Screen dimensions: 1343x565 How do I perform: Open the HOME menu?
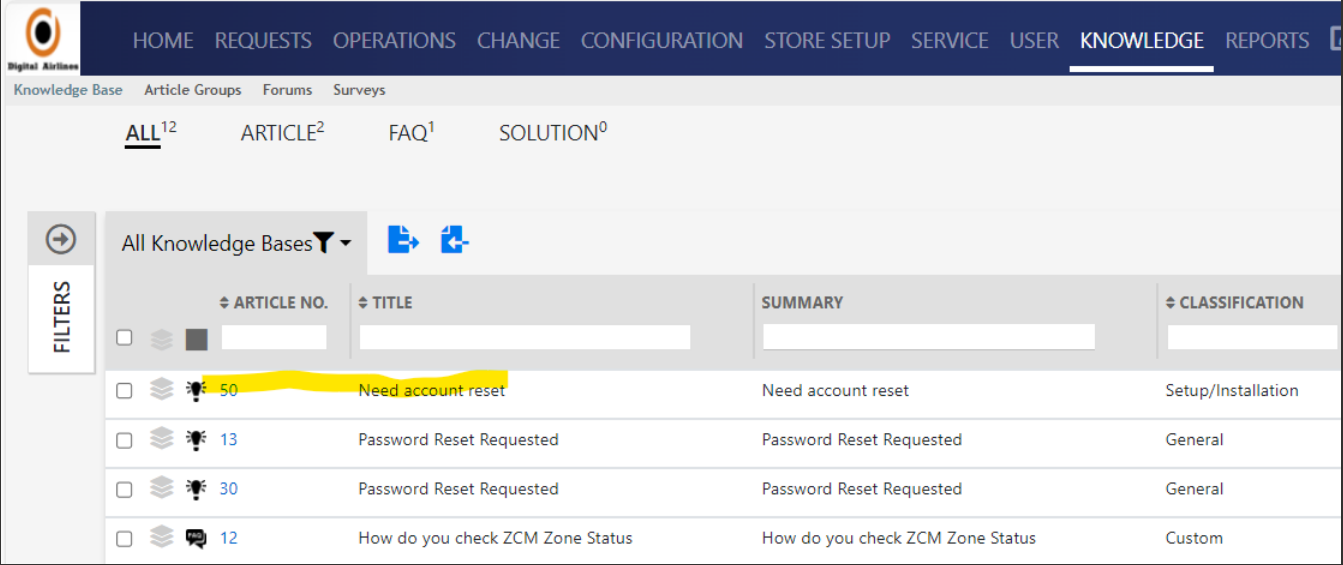(163, 41)
